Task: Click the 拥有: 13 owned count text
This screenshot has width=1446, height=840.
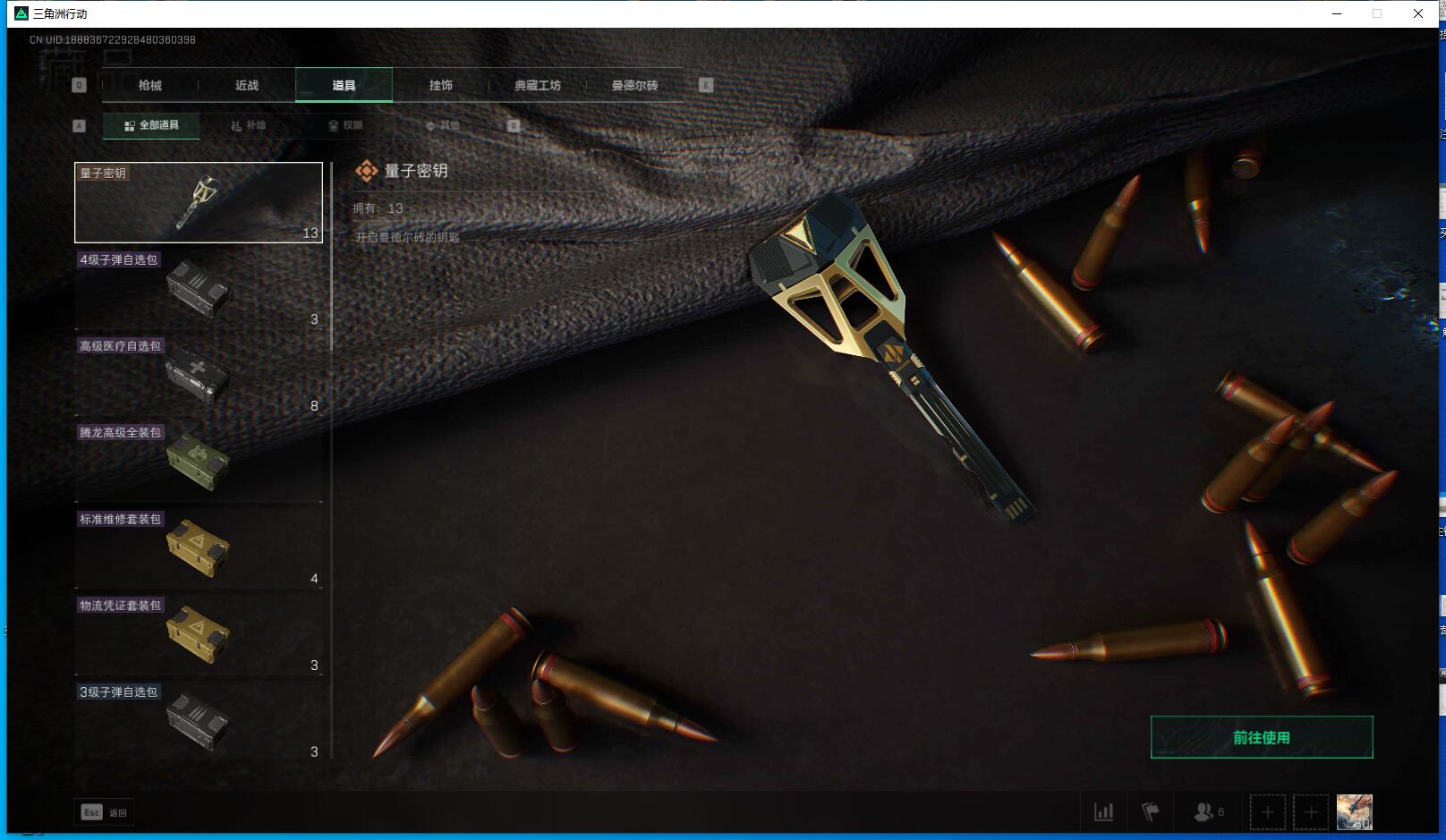Action: 378,208
